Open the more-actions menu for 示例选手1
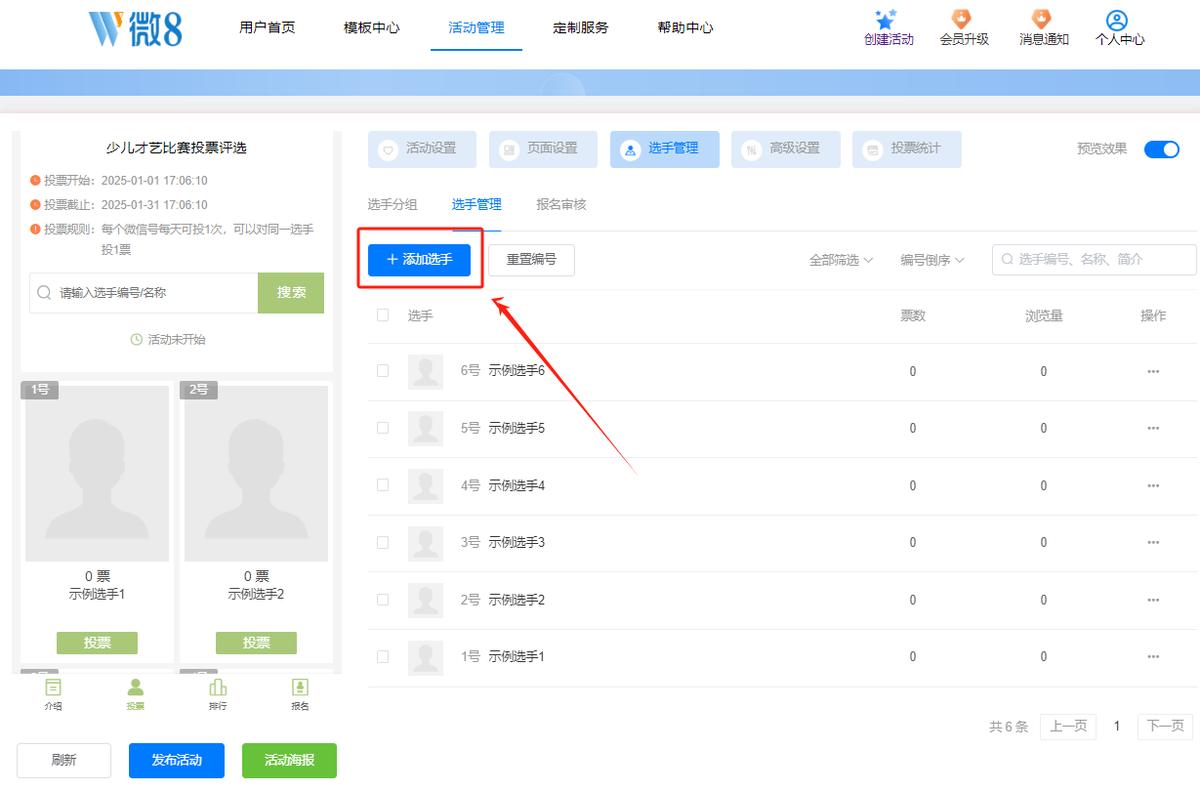Image resolution: width=1200 pixels, height=794 pixels. pos(1153,657)
